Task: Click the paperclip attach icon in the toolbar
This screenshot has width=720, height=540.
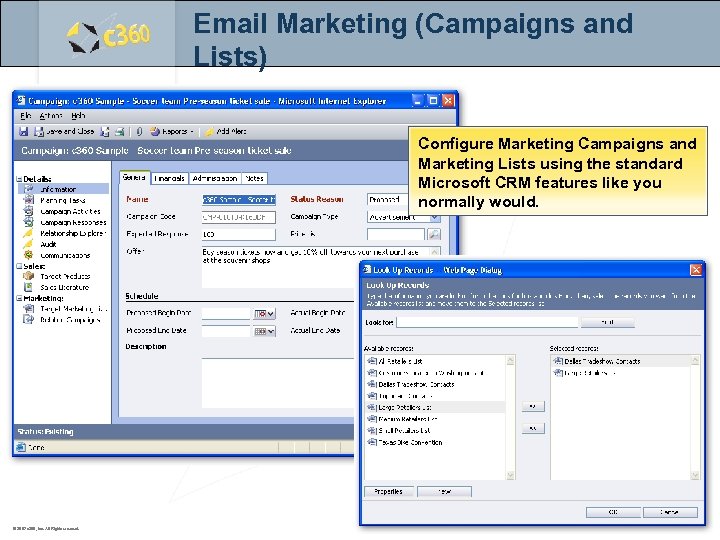Action: coord(139,132)
